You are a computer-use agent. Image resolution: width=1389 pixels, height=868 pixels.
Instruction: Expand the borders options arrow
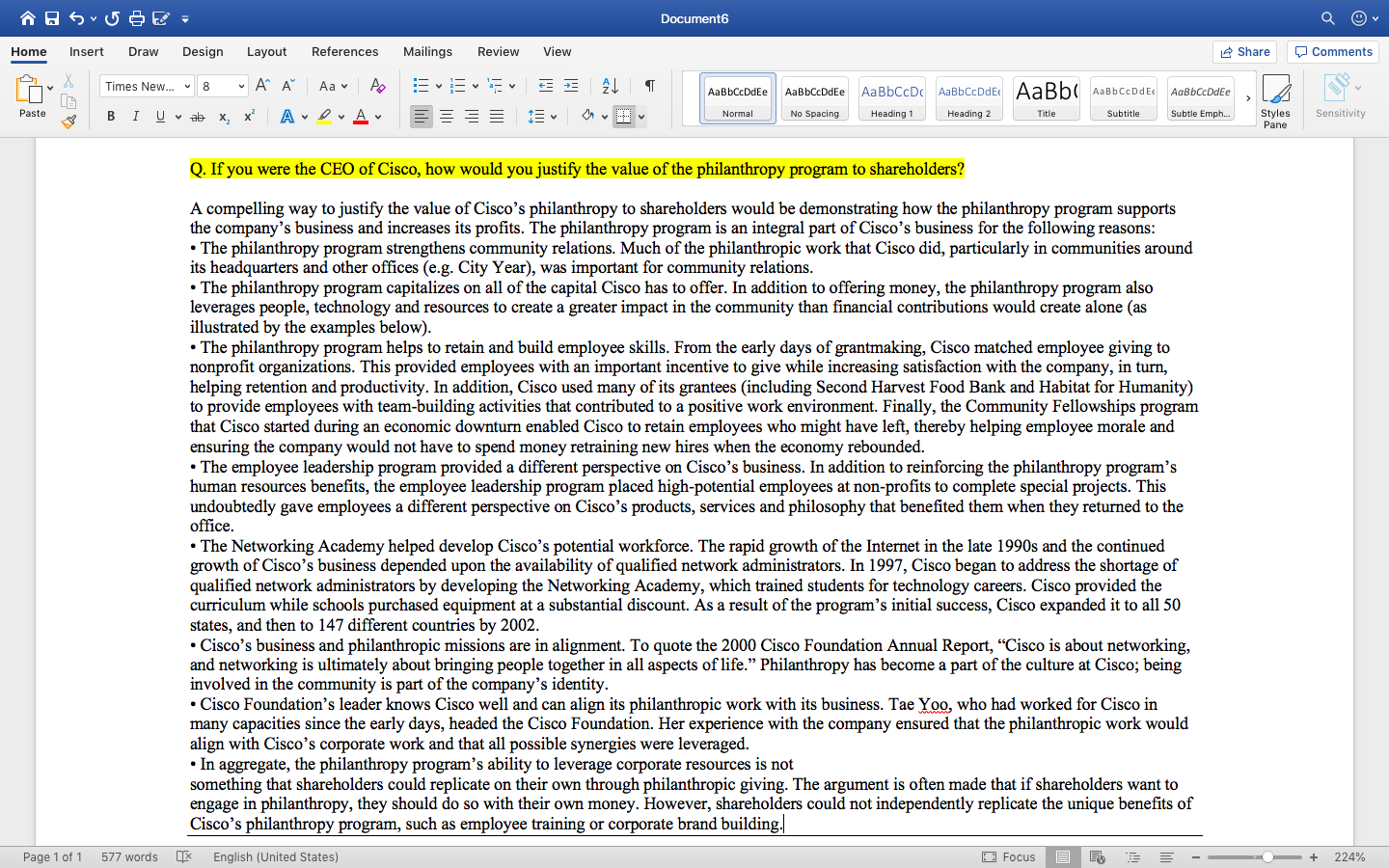point(641,117)
